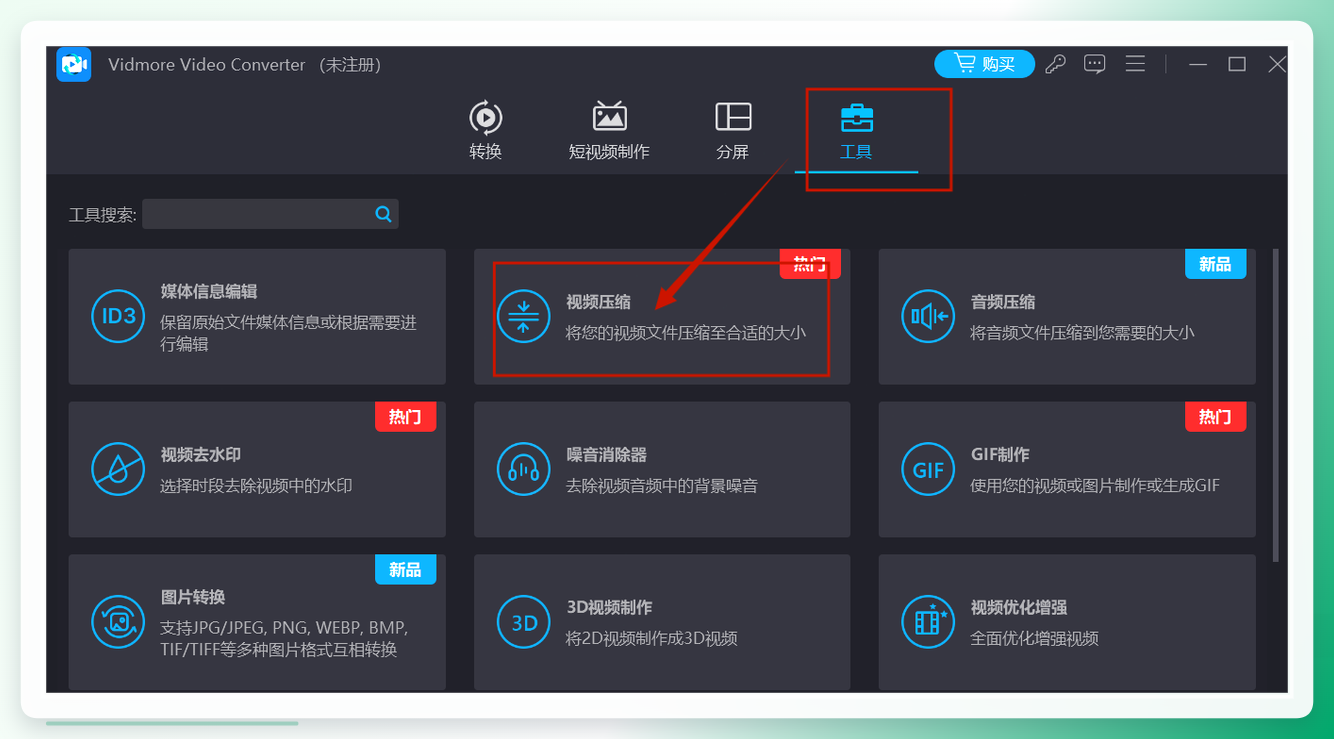Click description 去除视频音频中的背景噪音
Screen dimensions: 1334x739
pyautogui.click(x=662, y=485)
